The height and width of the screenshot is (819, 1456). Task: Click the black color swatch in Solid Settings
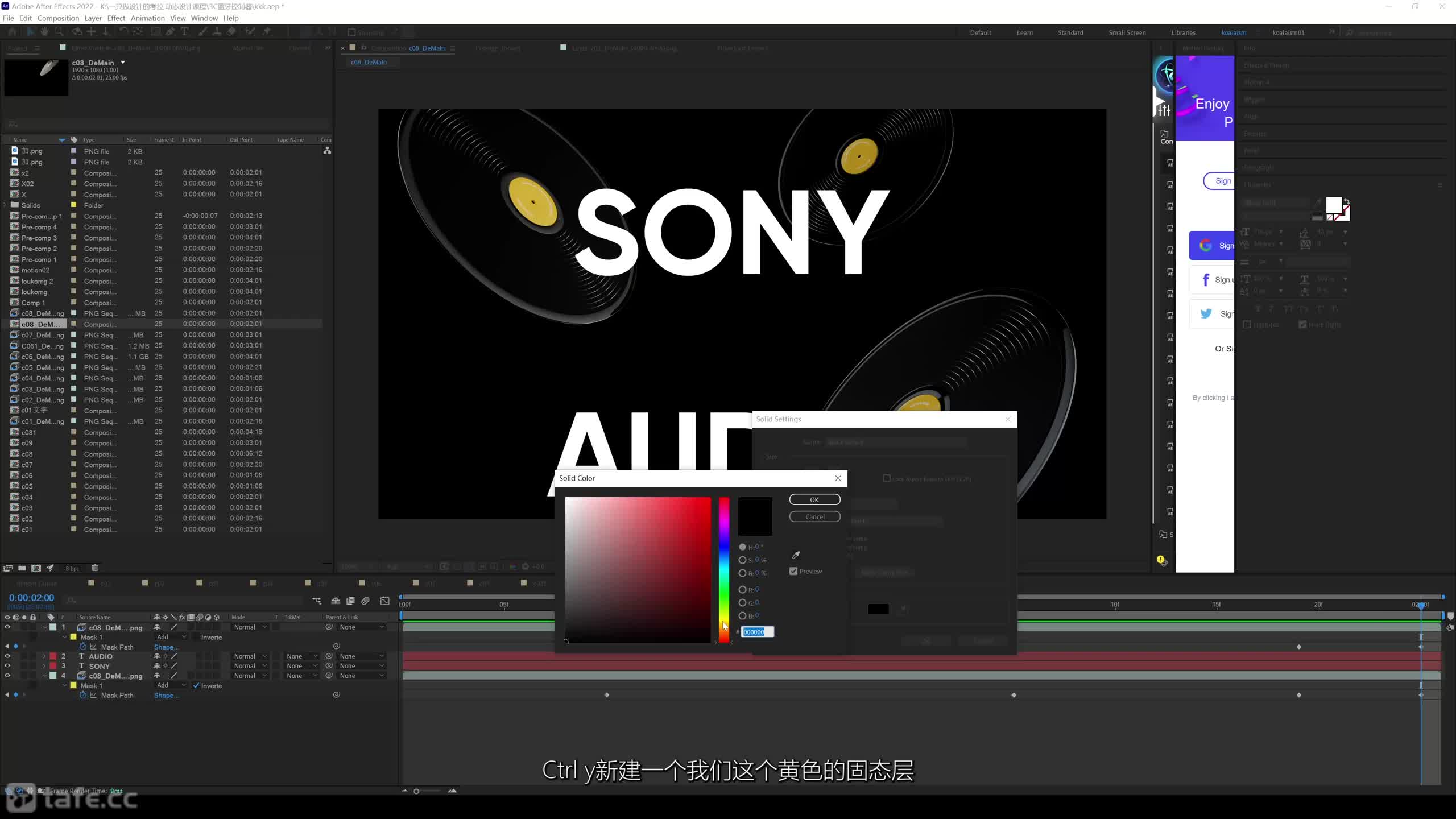878,609
